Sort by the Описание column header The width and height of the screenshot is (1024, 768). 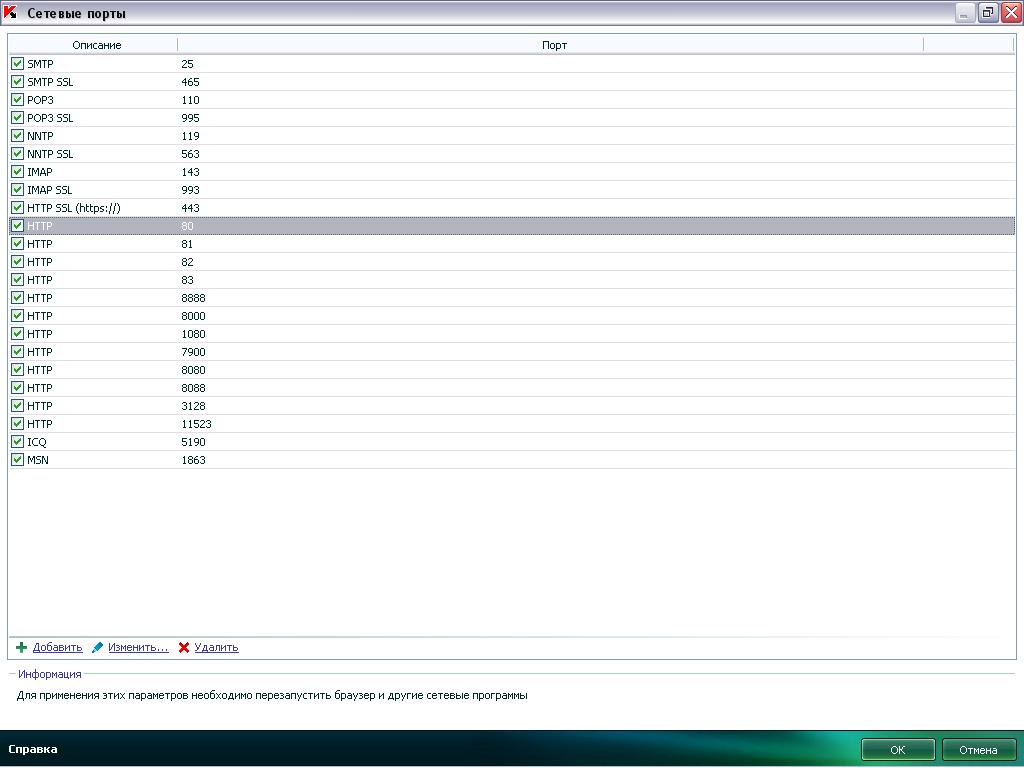point(96,45)
